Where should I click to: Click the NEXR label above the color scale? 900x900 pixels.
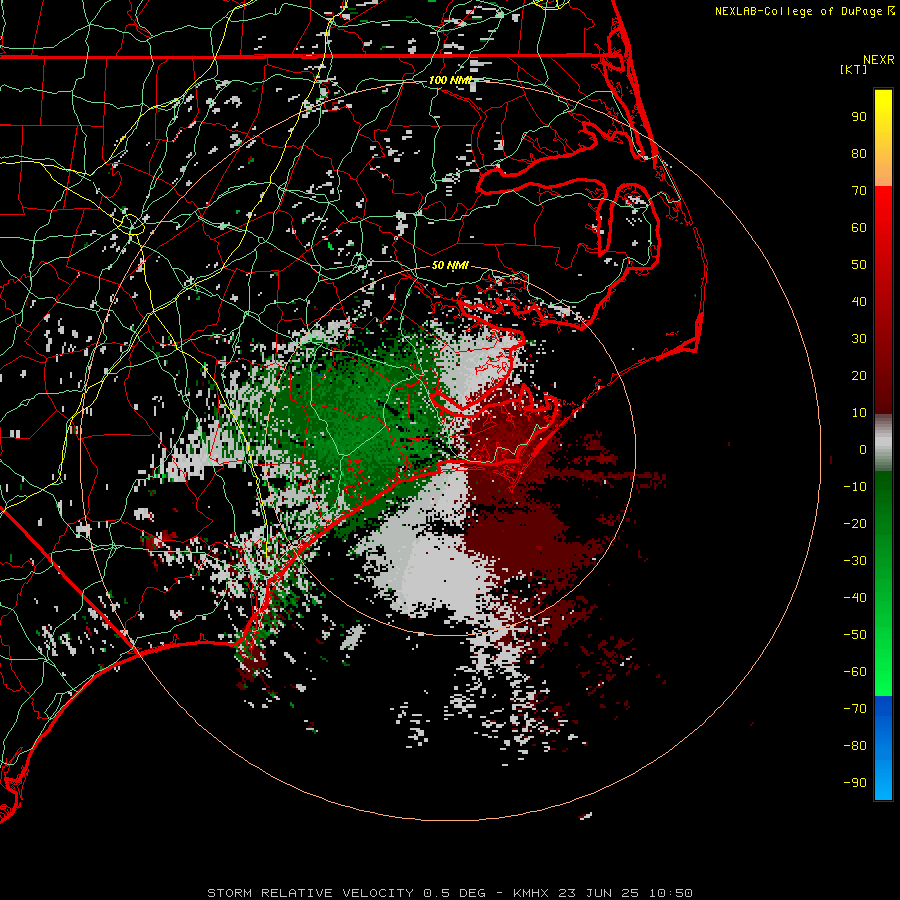point(878,60)
